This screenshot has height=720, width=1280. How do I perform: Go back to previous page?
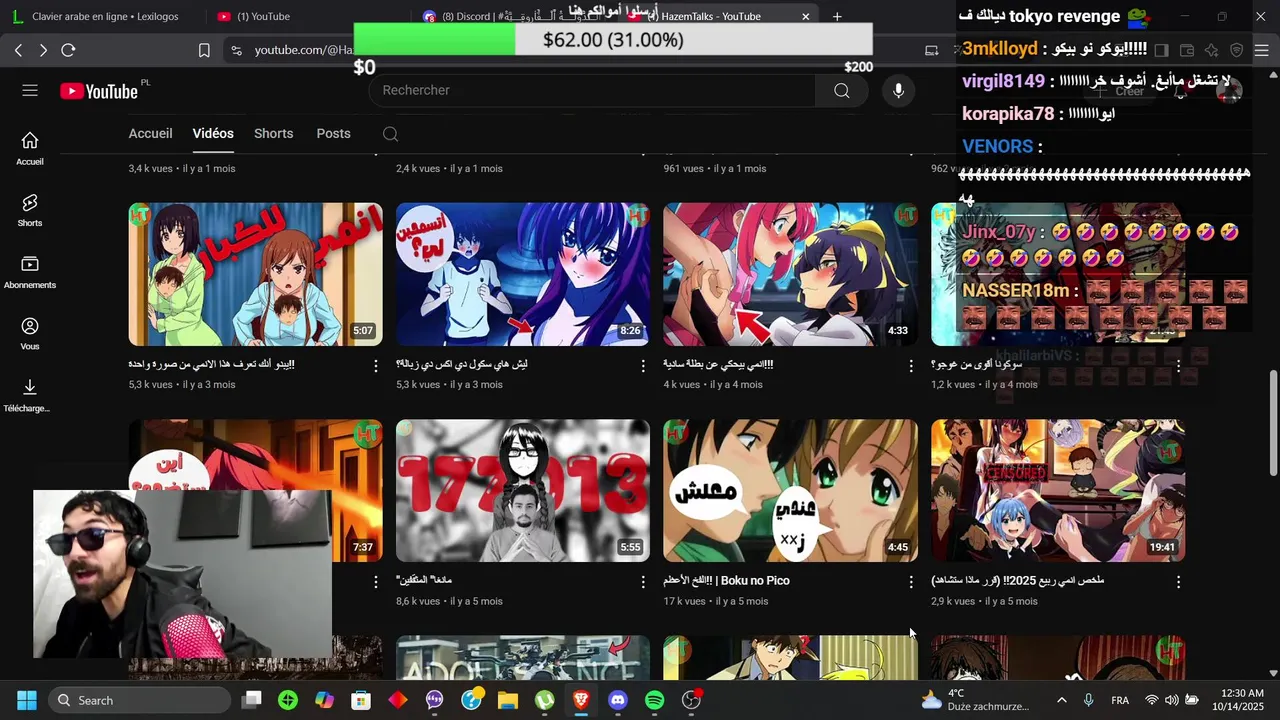coord(18,50)
